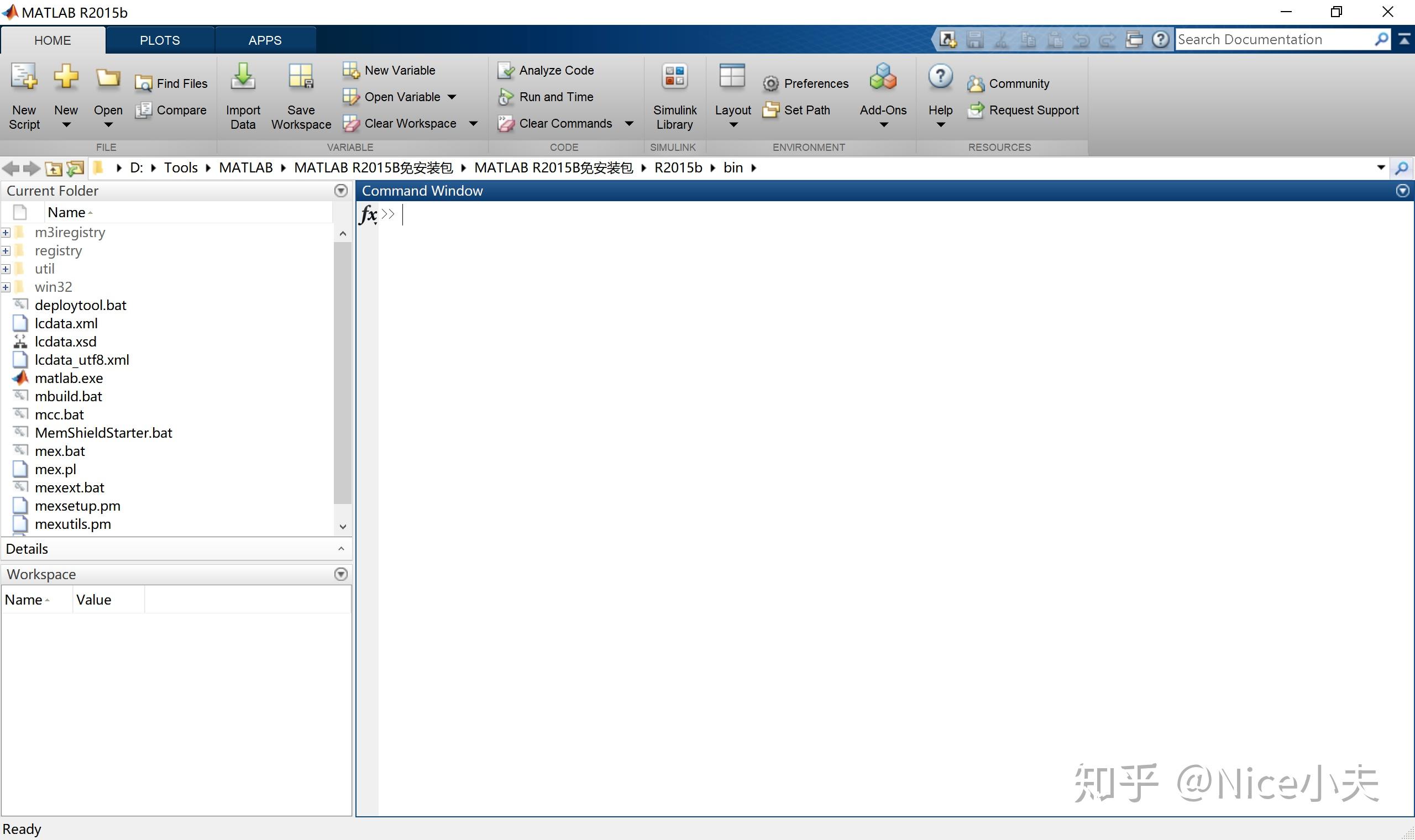Switch to the APPS tab
Viewport: 1415px width, 840px height.
tap(265, 40)
